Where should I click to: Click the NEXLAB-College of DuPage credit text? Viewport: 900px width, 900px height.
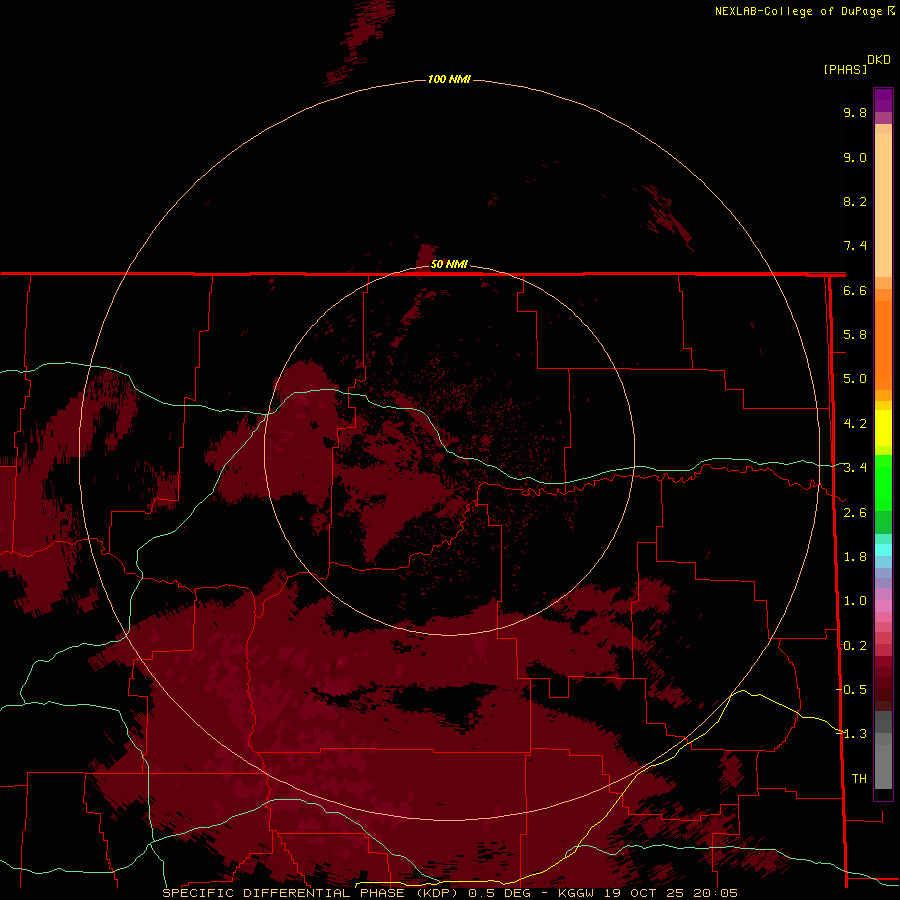[798, 11]
